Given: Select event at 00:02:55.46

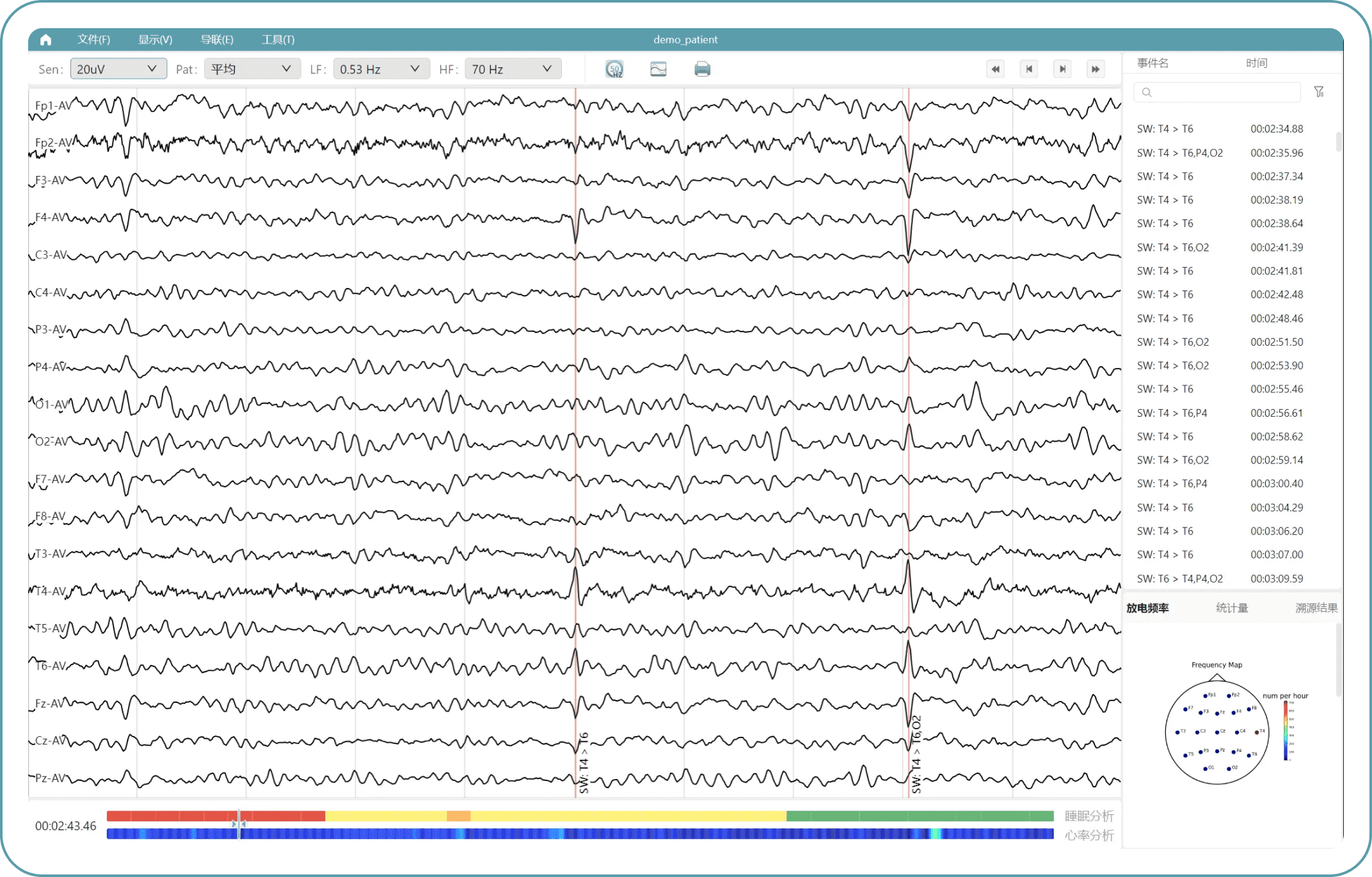Looking at the screenshot, I should [1220, 389].
